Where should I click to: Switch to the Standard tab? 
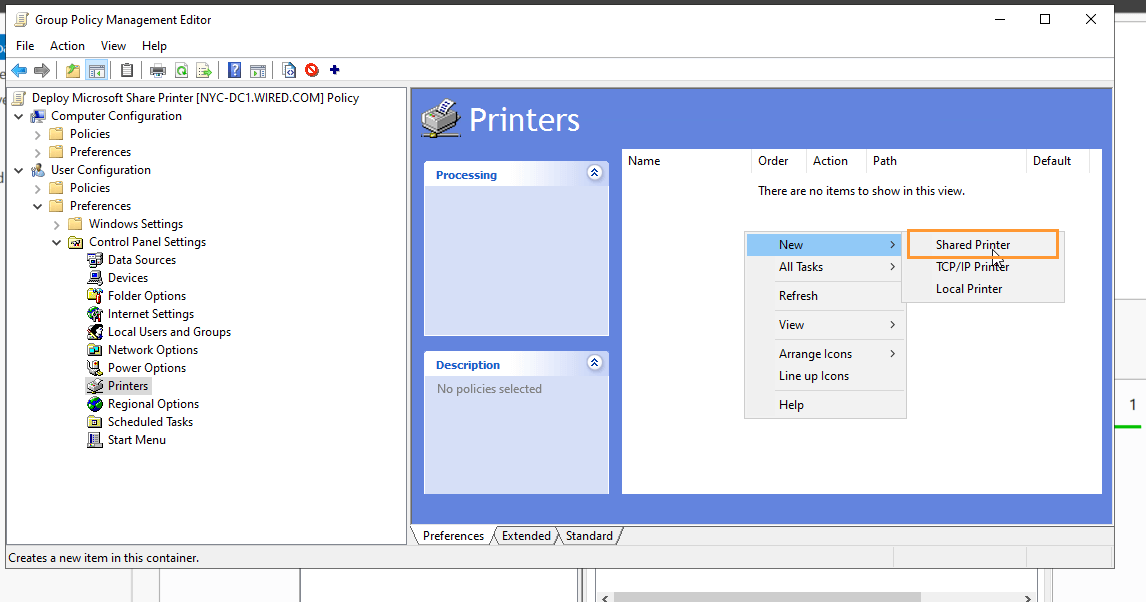click(x=589, y=536)
